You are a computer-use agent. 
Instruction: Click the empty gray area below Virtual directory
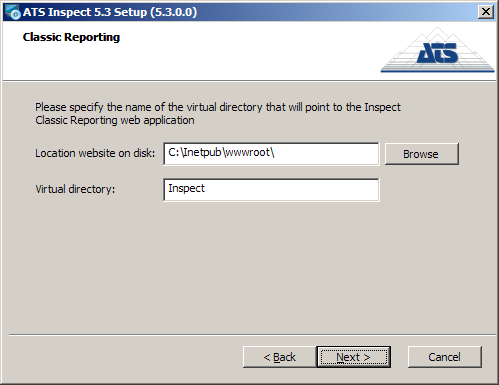point(249,267)
